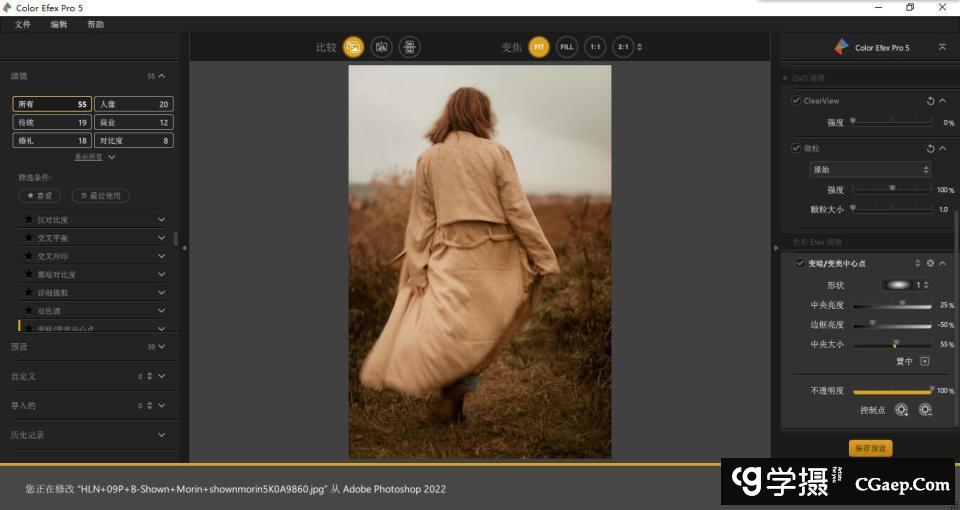Viewport: 960px width, 510px height.
Task: Set zoom to 1:1
Action: (595, 47)
